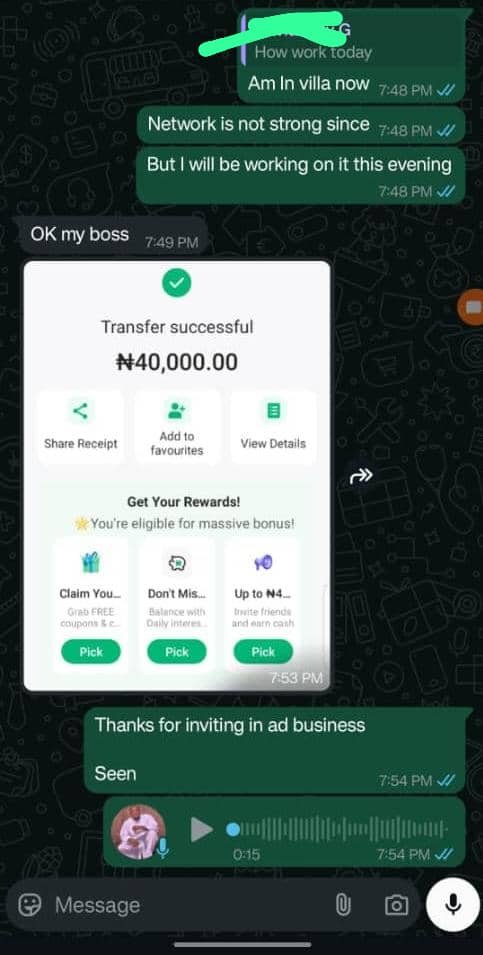Click the voice message waveform seek dot
Viewport: 483px width, 955px height.
(233, 830)
